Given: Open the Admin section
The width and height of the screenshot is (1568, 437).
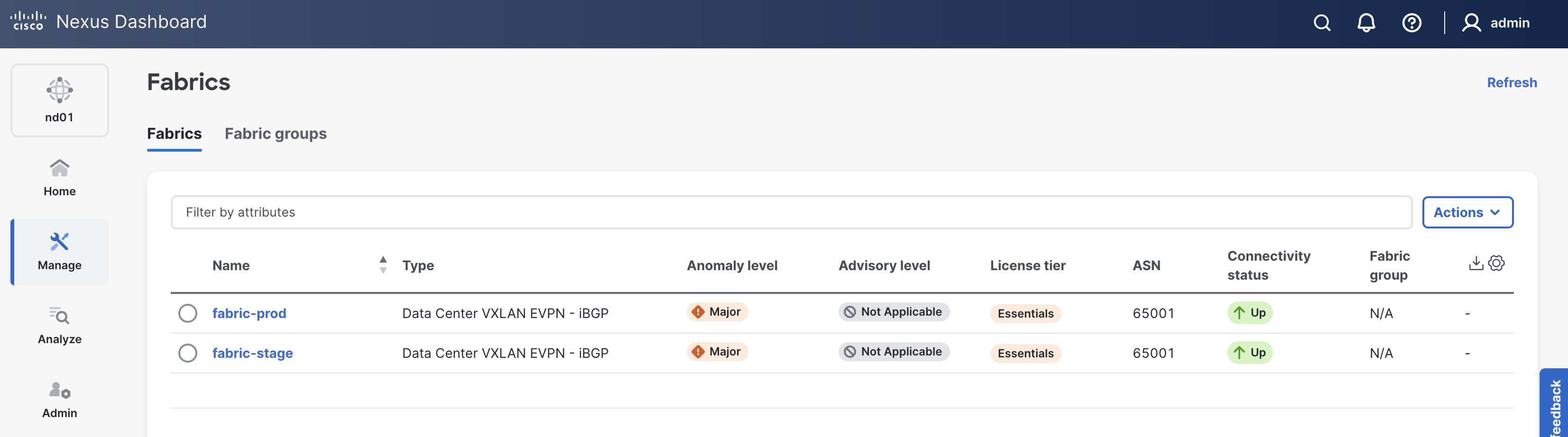Looking at the screenshot, I should (60, 399).
